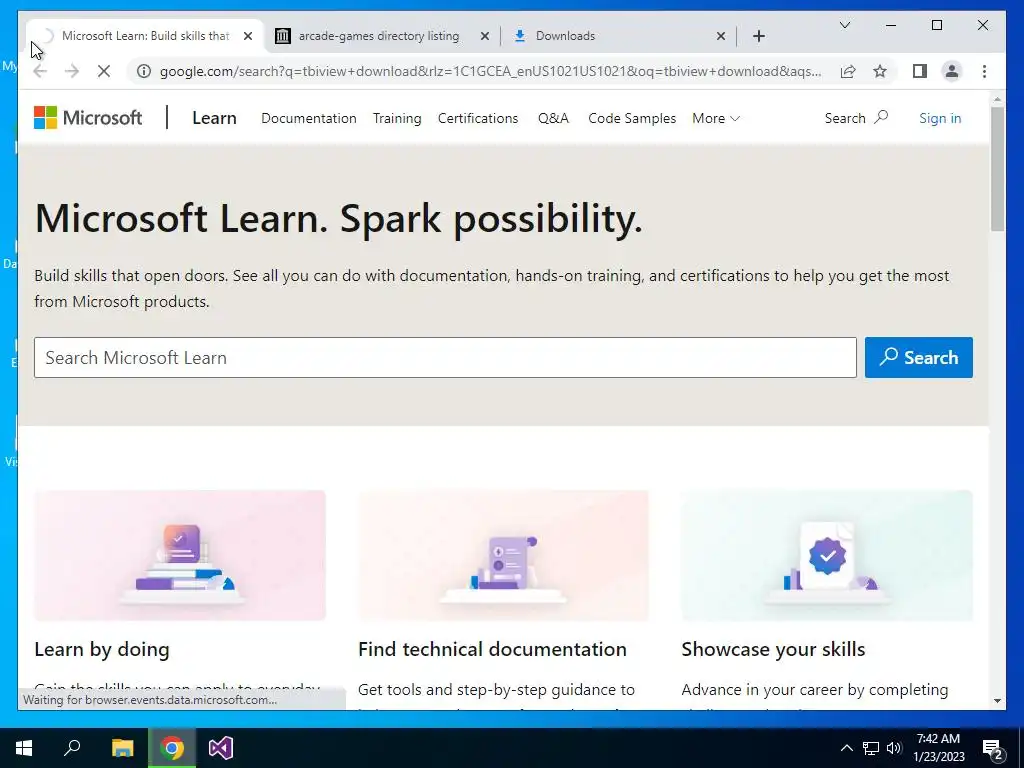This screenshot has height=768, width=1024.
Task: Open tab search chevron
Action: 844,25
